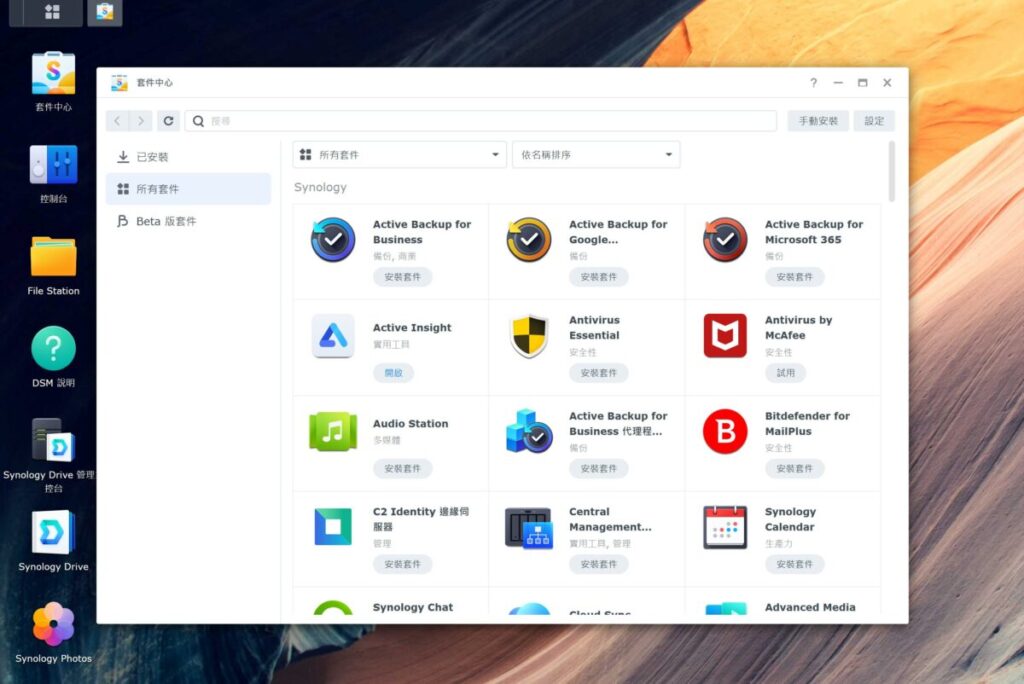Click the 設定 button
Screen dimensions: 1024x684
874,121
